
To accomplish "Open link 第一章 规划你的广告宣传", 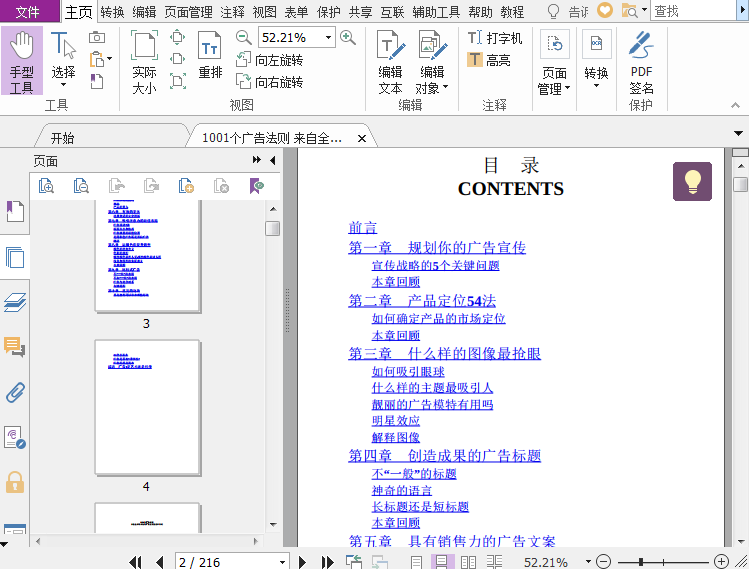I will (437, 247).
